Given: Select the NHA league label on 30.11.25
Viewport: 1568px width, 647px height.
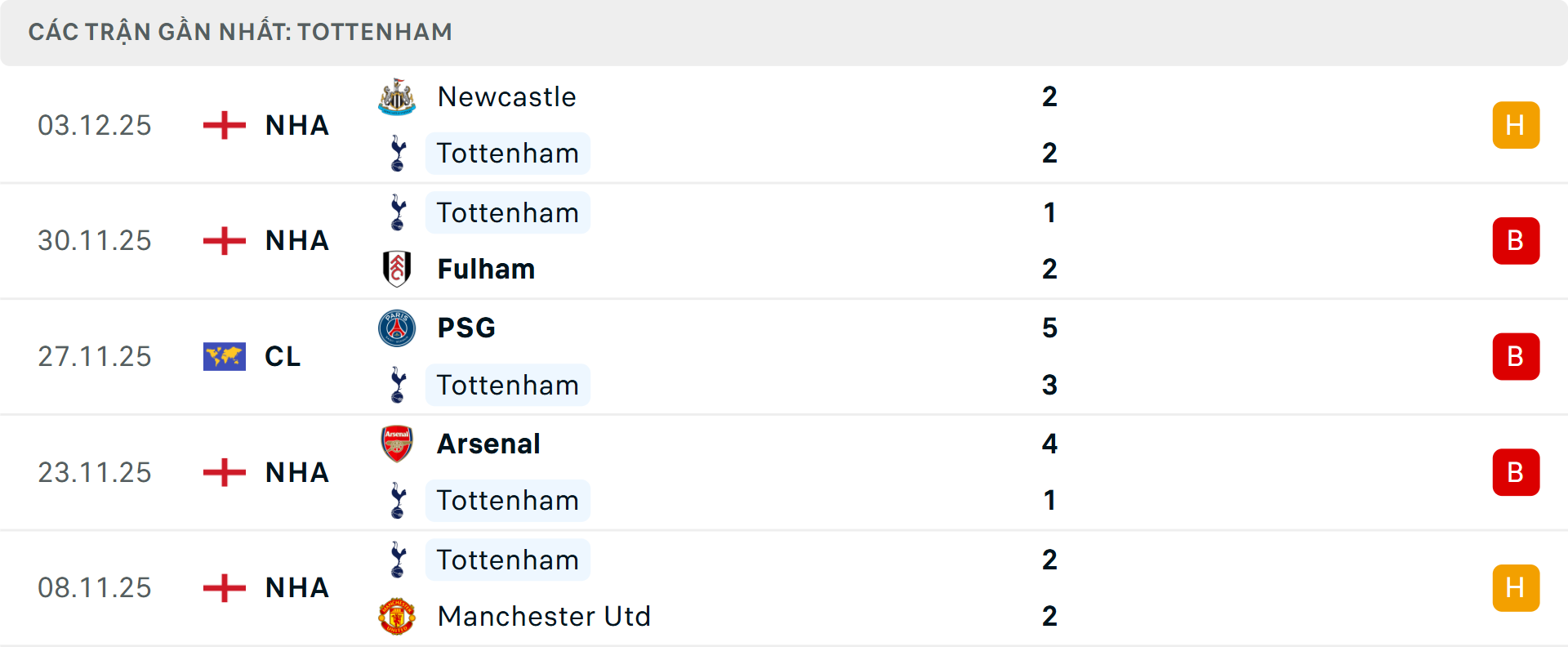Looking at the screenshot, I should point(296,240).
